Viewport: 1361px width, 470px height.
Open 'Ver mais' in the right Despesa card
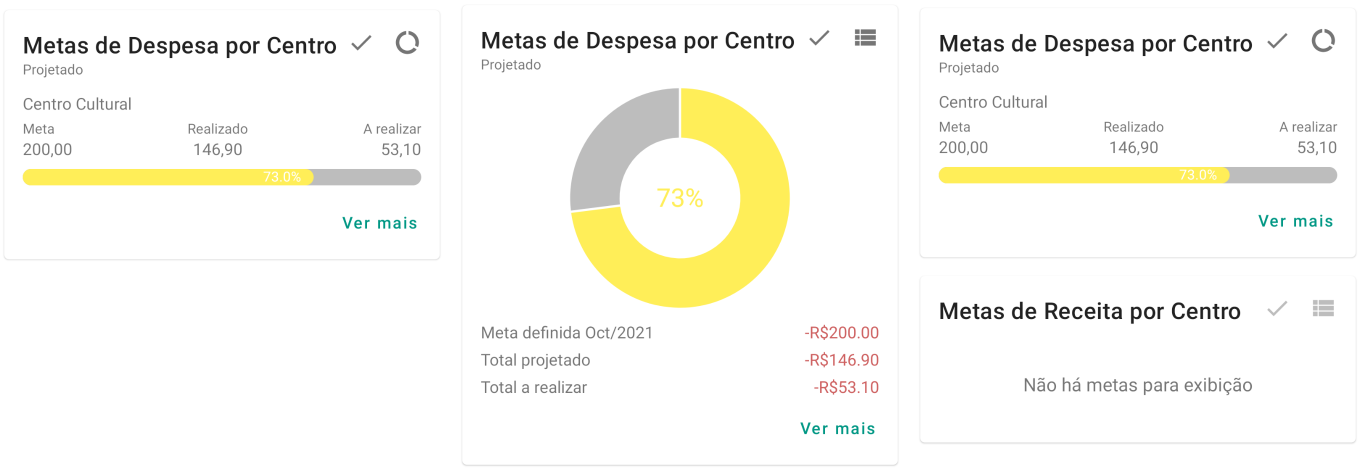1296,221
